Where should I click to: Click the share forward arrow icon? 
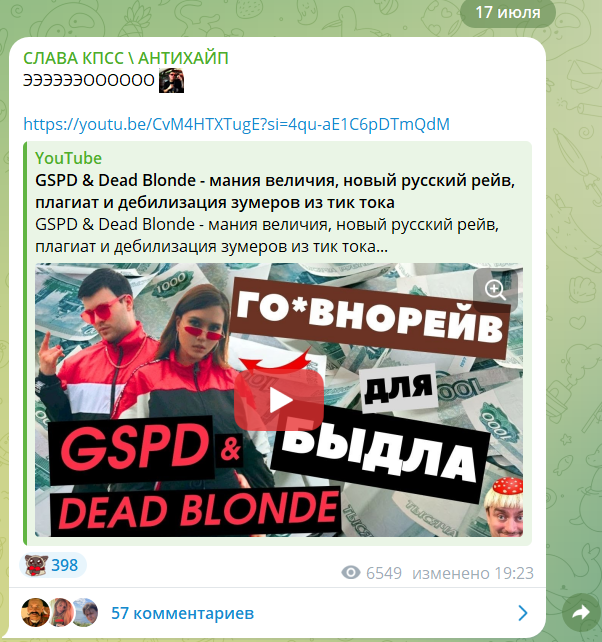(x=580, y=613)
